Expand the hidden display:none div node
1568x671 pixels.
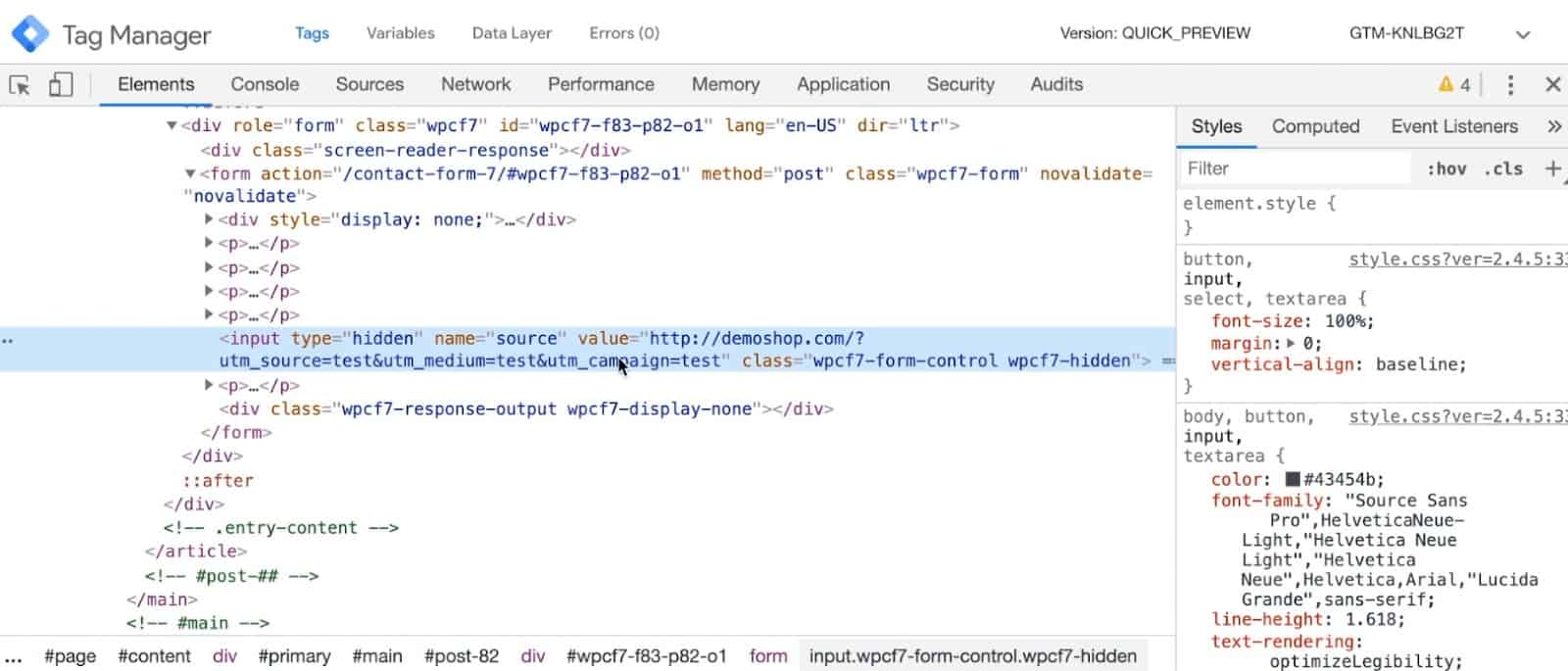click(209, 219)
